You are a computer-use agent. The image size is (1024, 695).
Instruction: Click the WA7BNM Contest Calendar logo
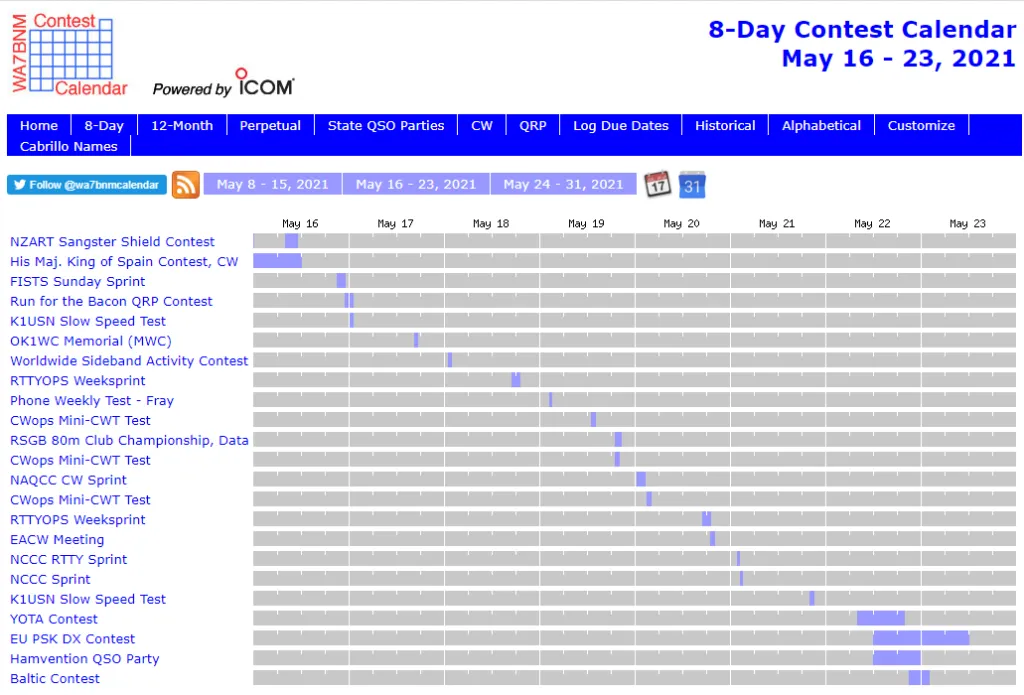click(x=69, y=55)
